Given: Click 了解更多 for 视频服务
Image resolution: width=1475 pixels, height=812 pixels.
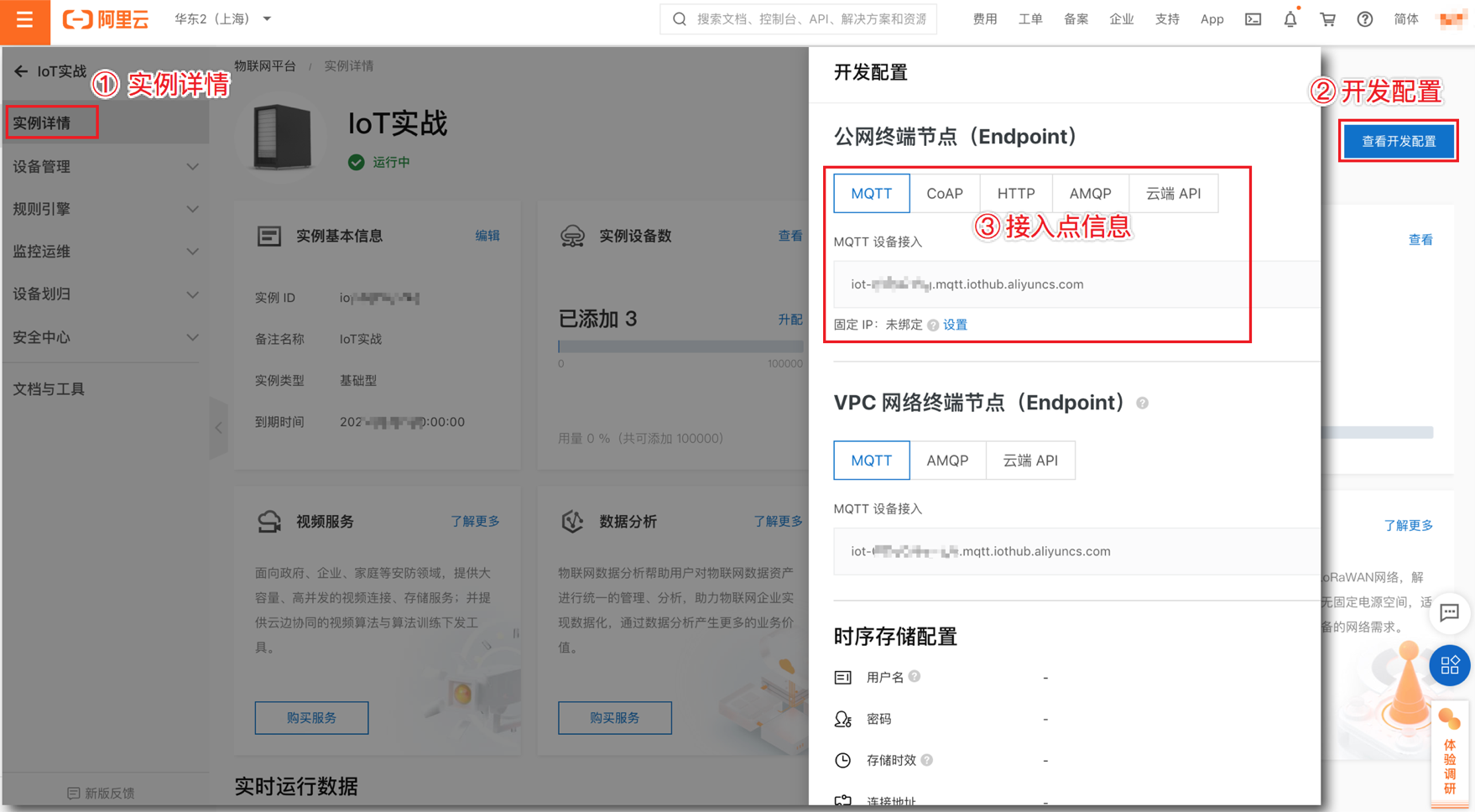Looking at the screenshot, I should pos(475,521).
